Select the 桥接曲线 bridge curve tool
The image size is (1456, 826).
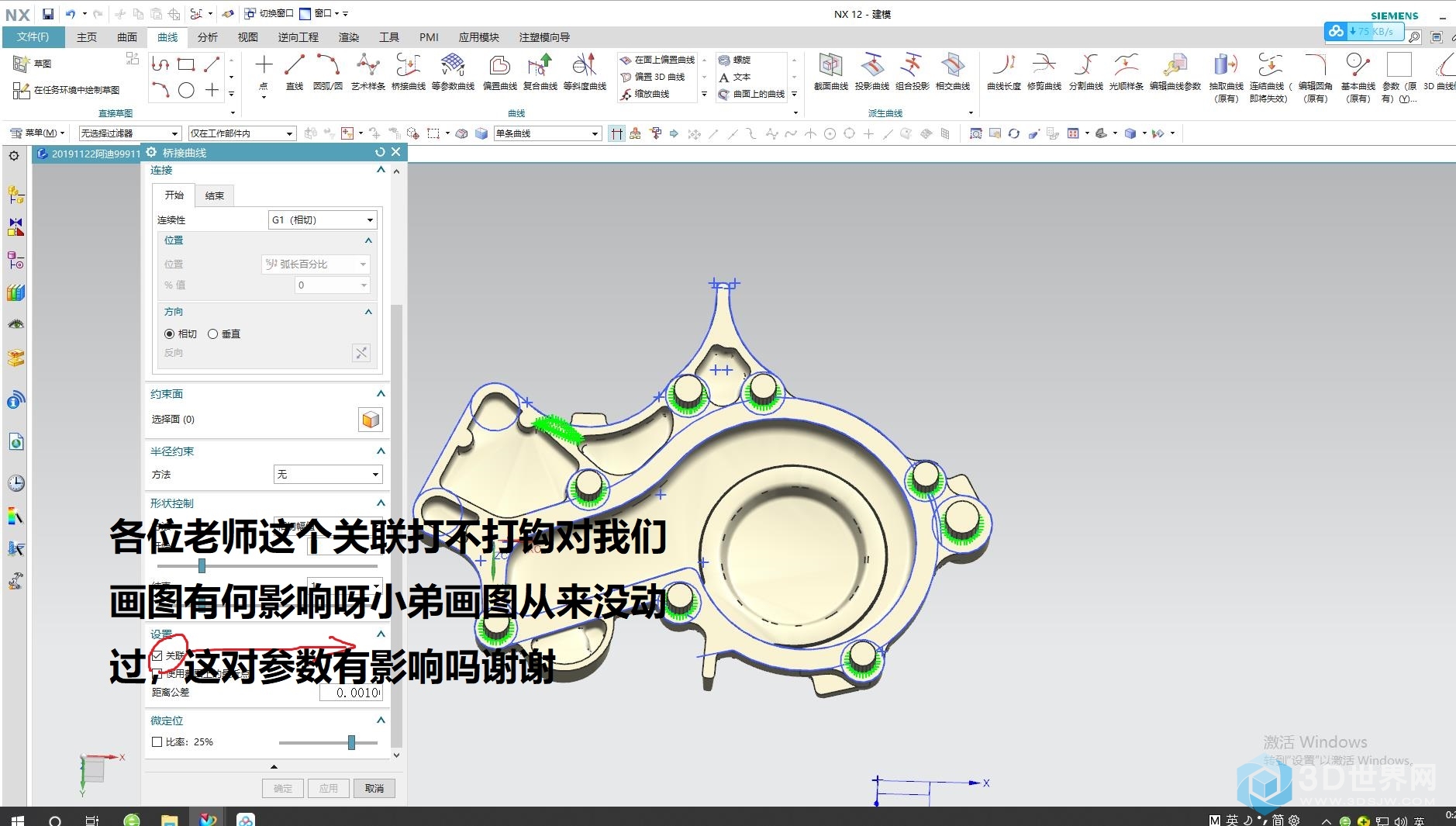click(408, 71)
